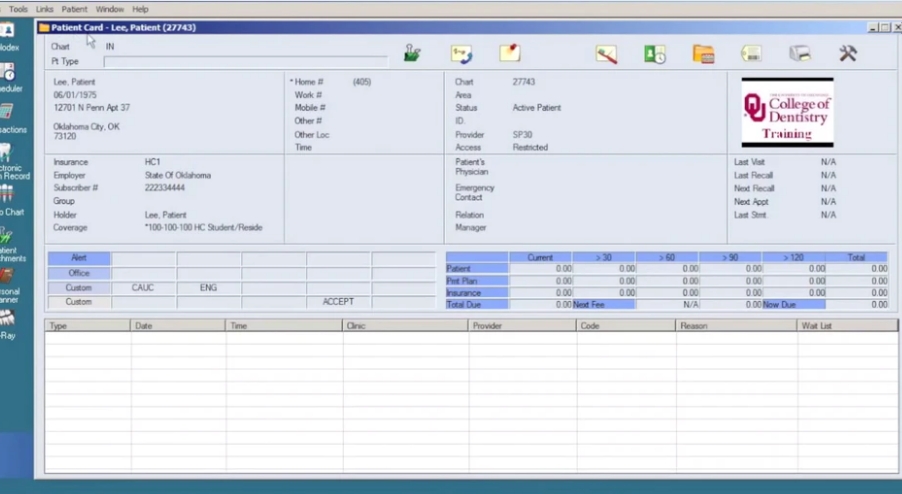Viewport: 902px width, 494px height.
Task: Click the barcode label tag icon
Action: tap(751, 53)
